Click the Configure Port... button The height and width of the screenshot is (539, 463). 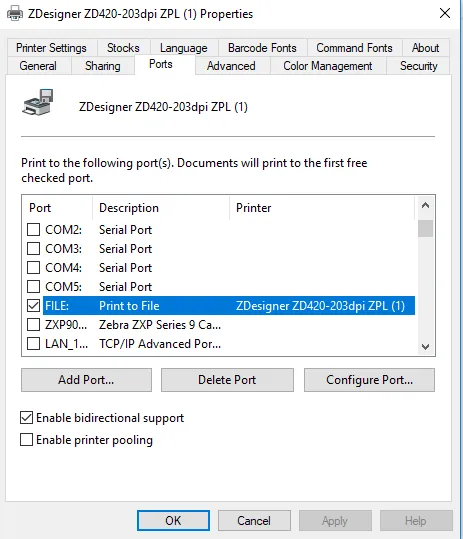coord(370,380)
